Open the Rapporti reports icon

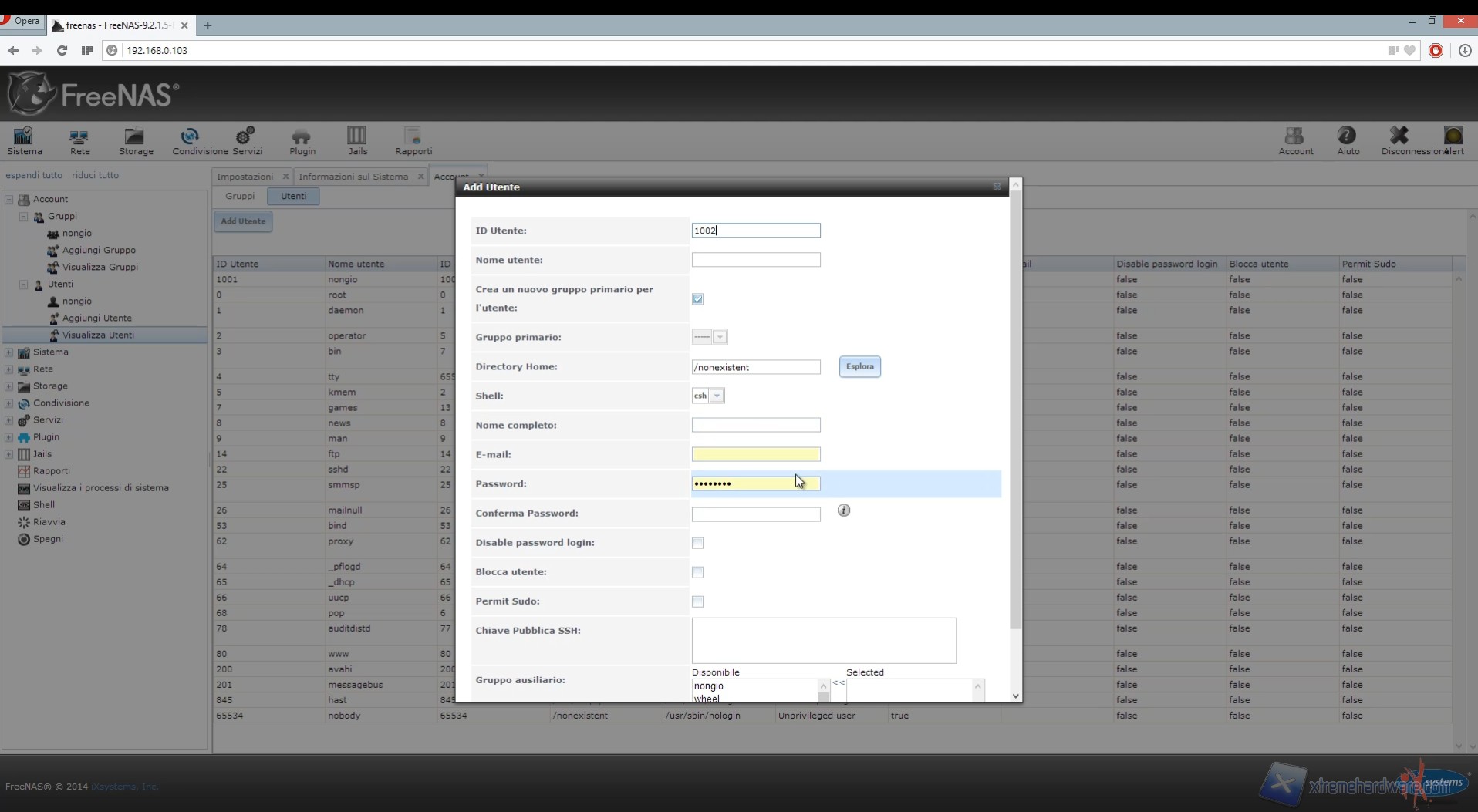point(413,141)
